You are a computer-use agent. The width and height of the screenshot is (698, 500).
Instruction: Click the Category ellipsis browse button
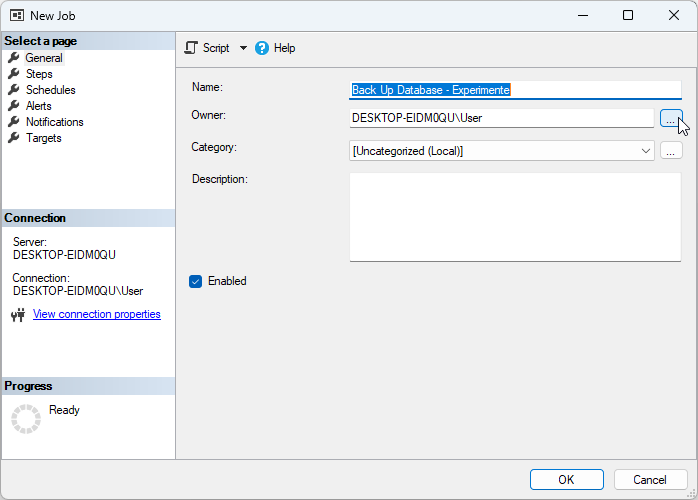pyautogui.click(x=670, y=151)
